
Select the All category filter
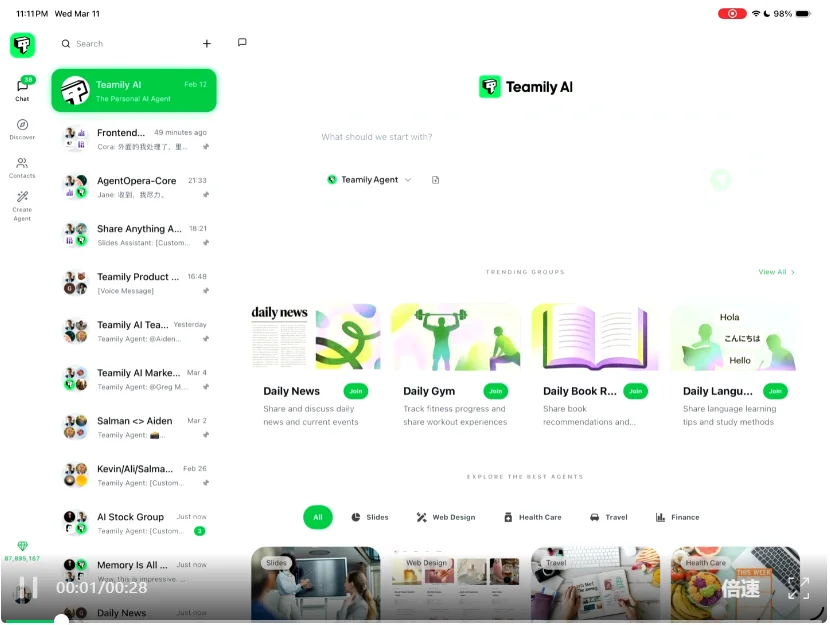(x=318, y=517)
